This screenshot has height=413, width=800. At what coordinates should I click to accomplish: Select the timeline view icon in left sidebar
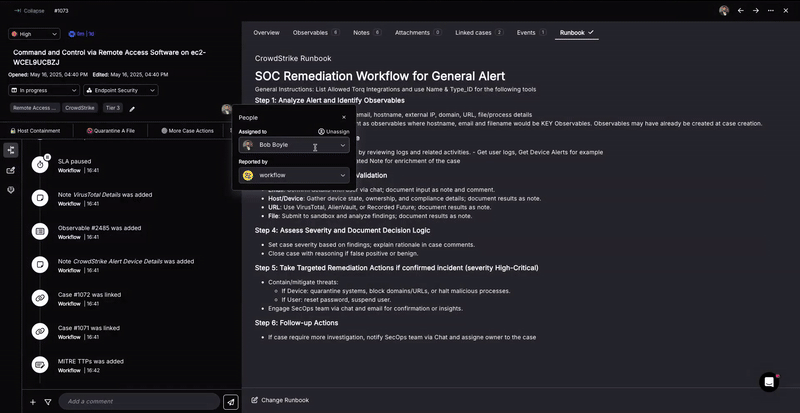tap(11, 150)
